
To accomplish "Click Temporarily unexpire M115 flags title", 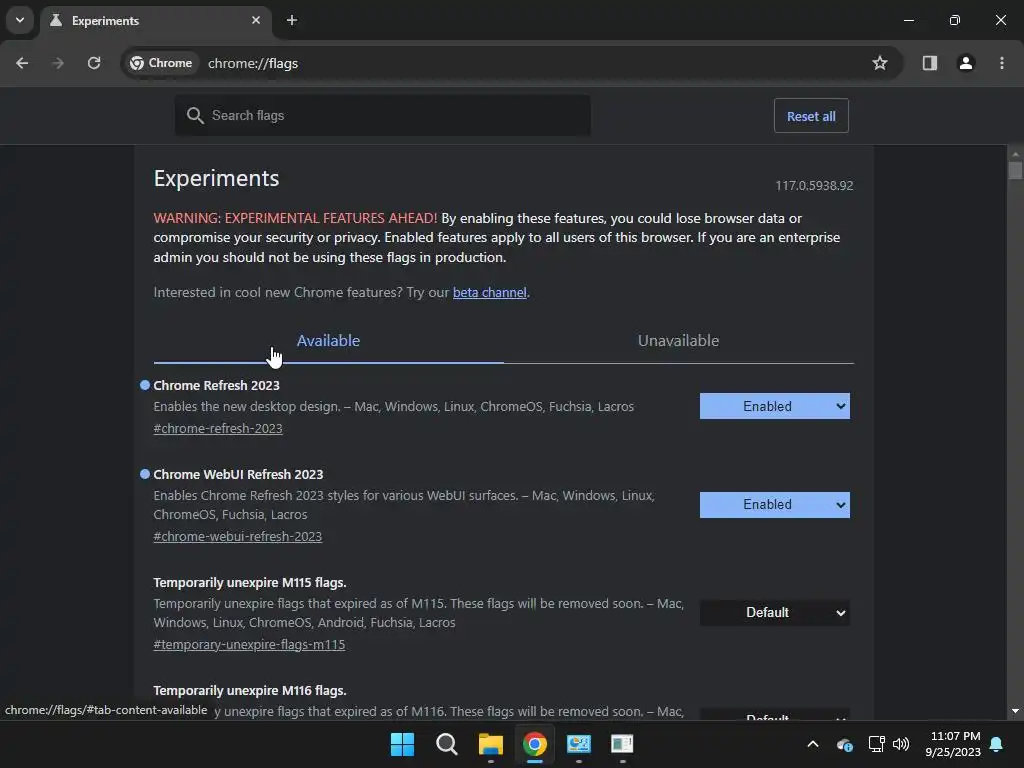I will (x=249, y=583).
